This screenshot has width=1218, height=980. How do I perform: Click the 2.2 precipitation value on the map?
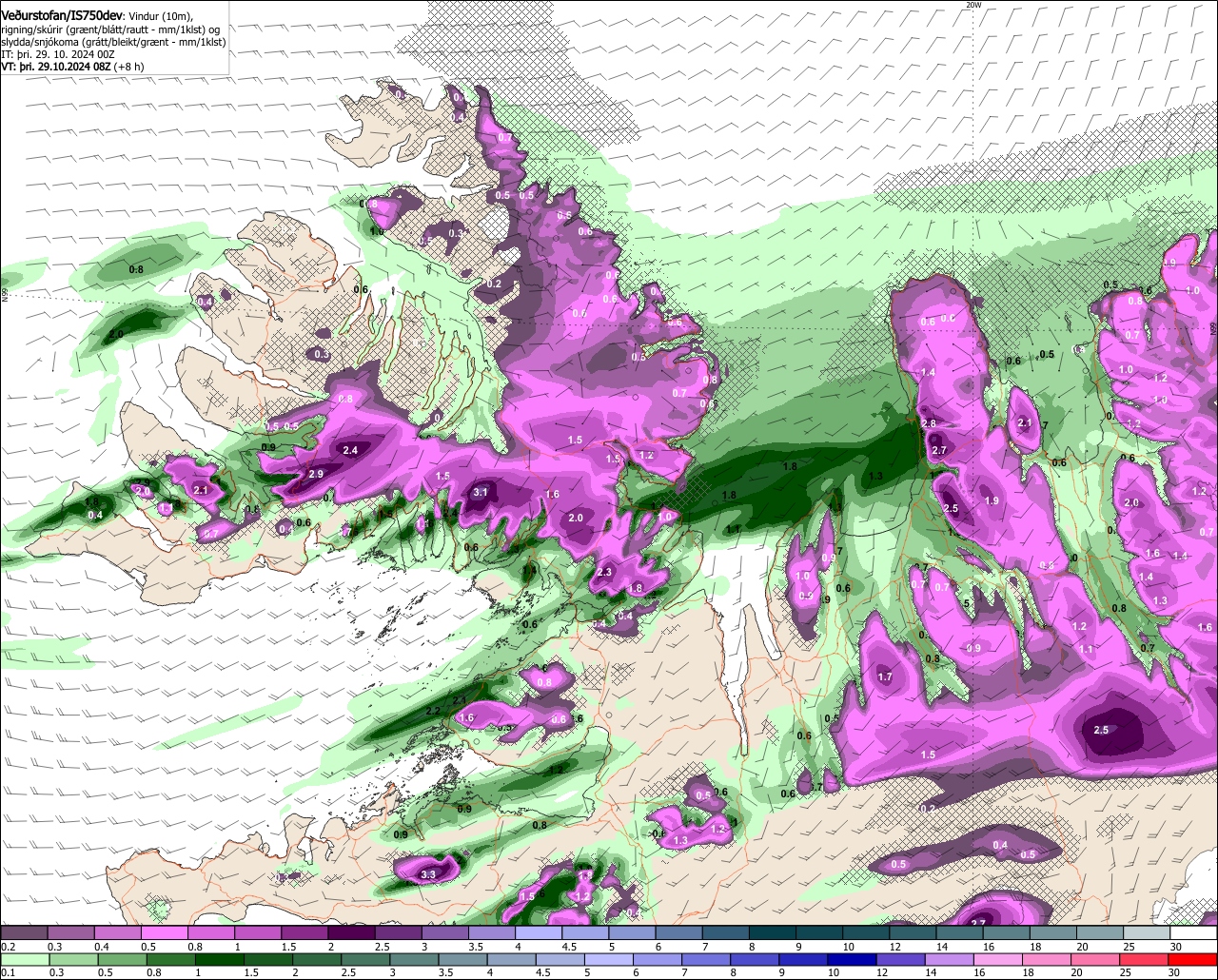[x=433, y=711]
